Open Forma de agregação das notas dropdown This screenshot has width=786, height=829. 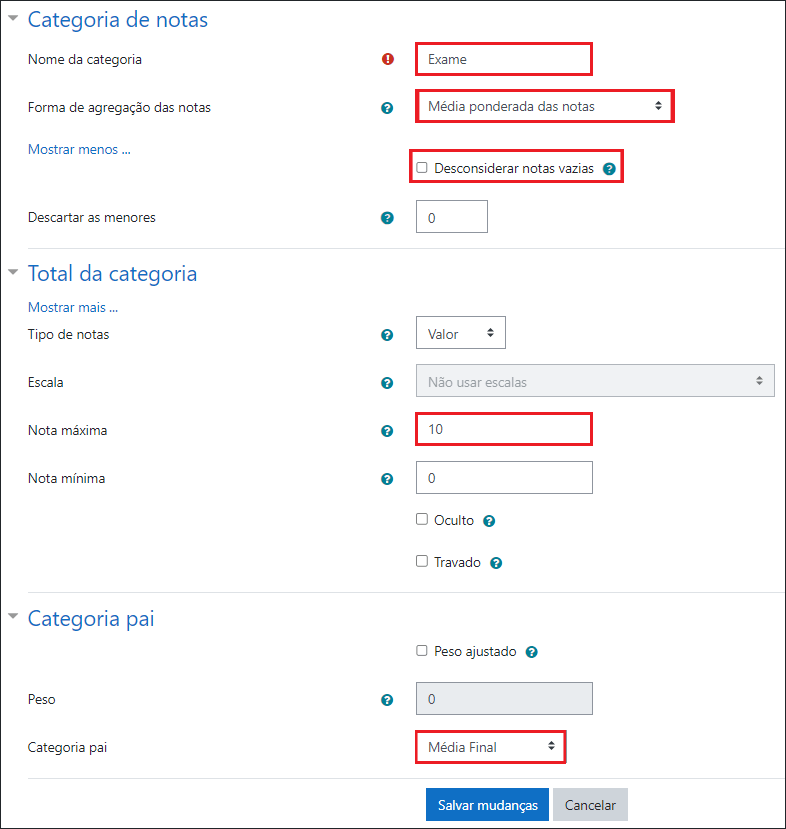[544, 105]
